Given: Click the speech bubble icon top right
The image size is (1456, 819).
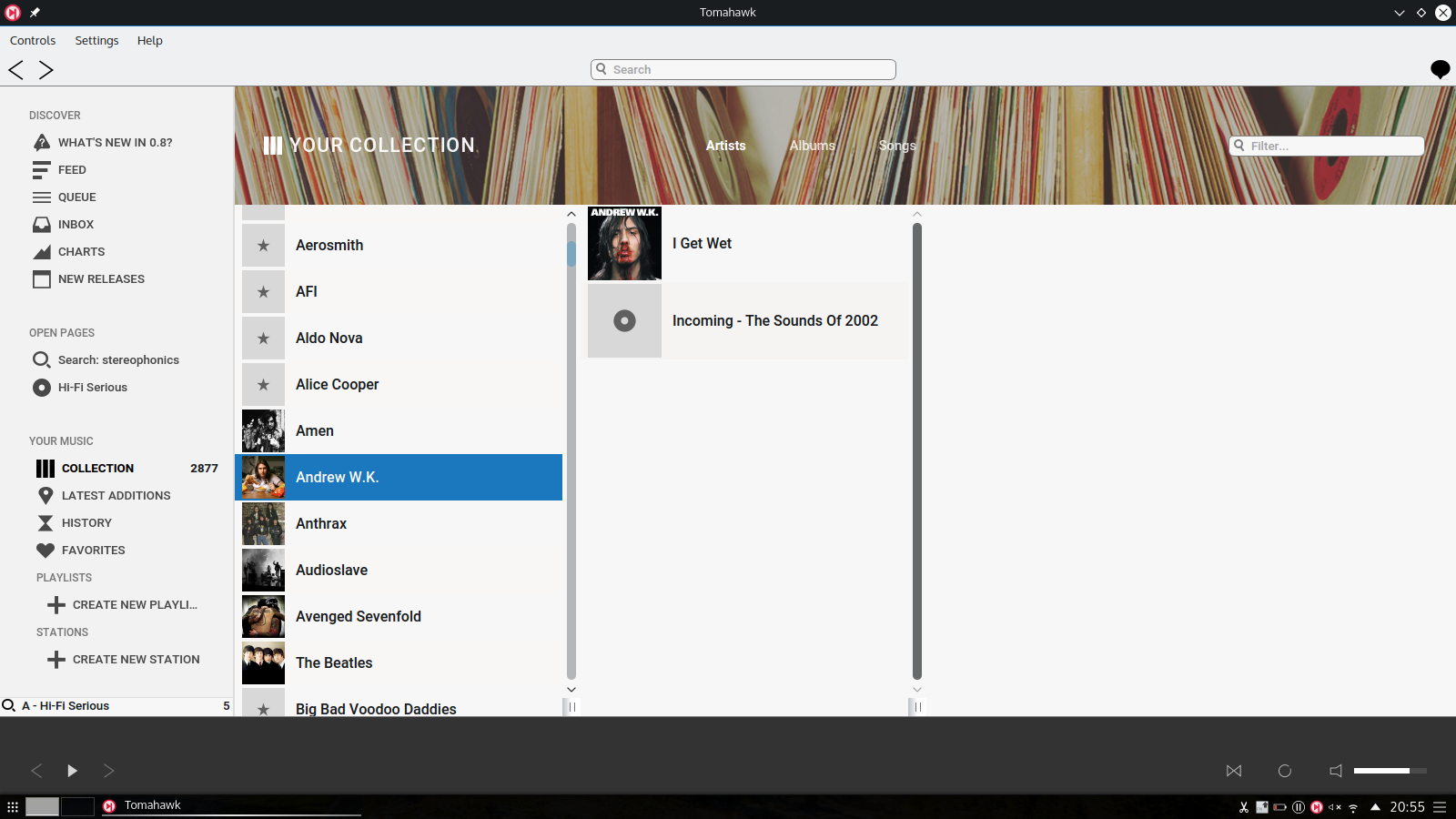Looking at the screenshot, I should tap(1440, 69).
